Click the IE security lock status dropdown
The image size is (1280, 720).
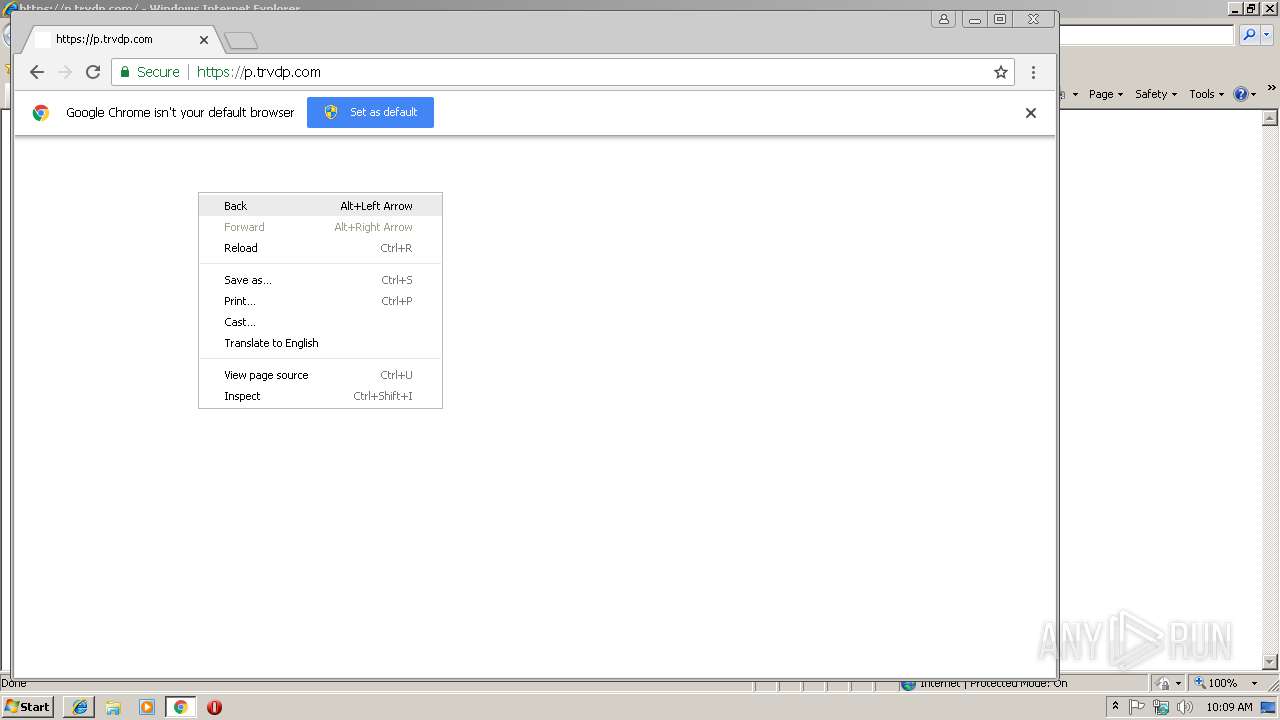pos(1169,683)
